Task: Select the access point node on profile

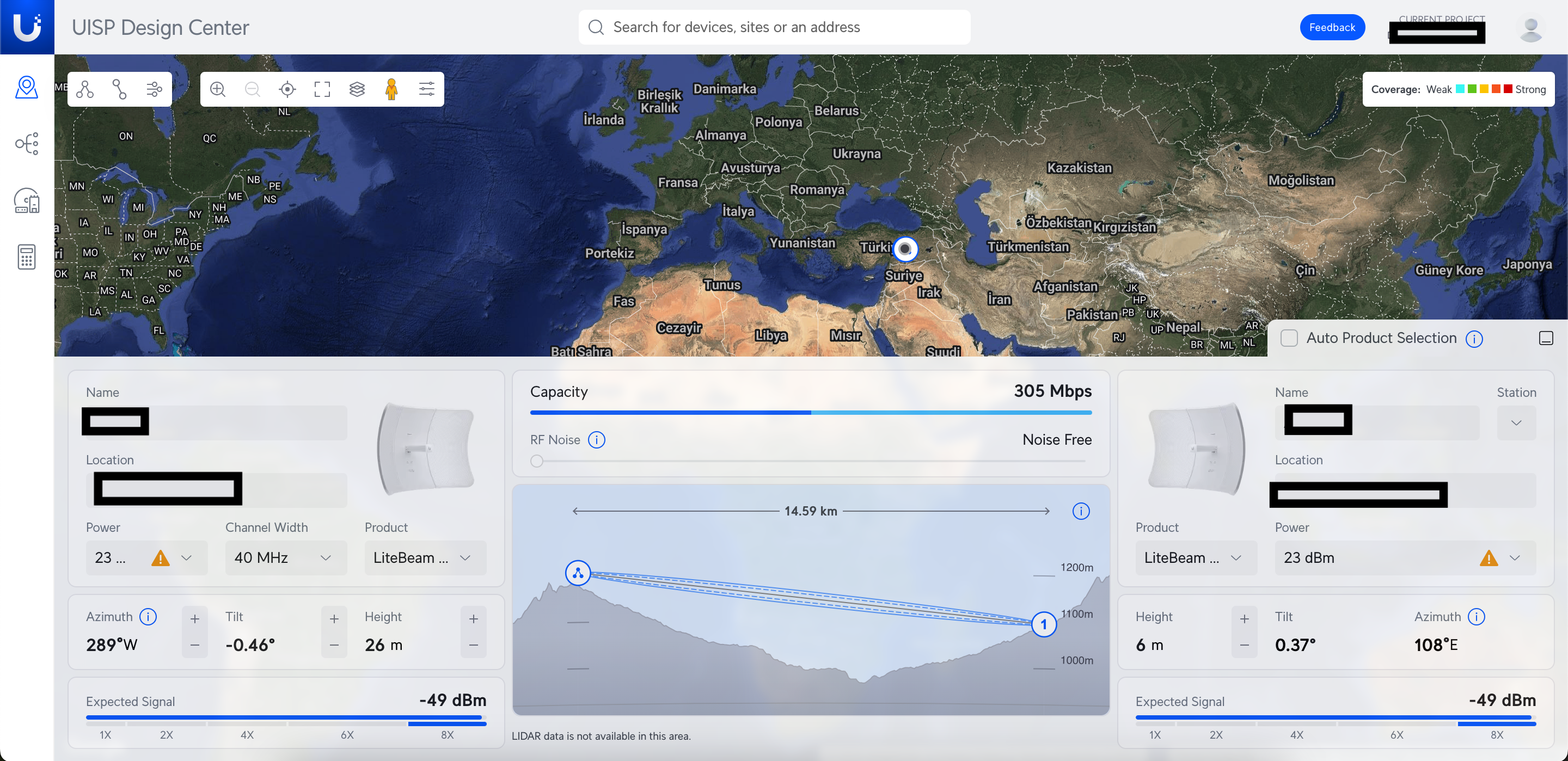Action: point(578,573)
